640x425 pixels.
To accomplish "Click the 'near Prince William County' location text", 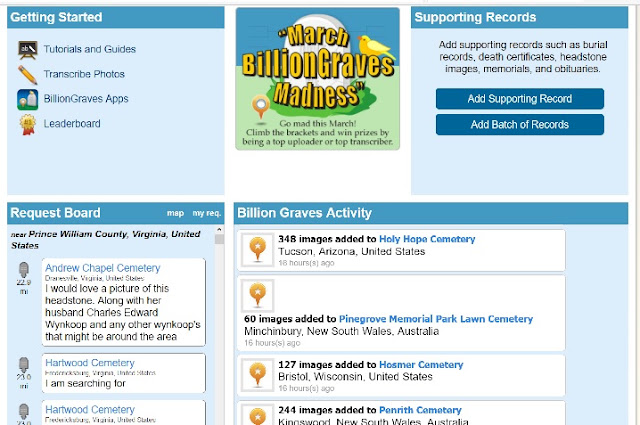I will point(105,240).
